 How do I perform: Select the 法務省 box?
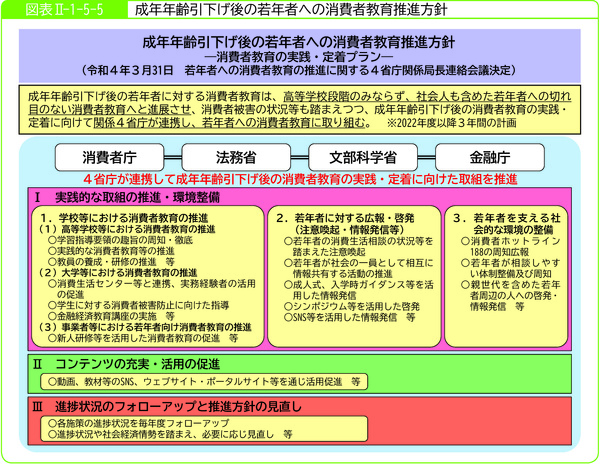click(x=236, y=157)
